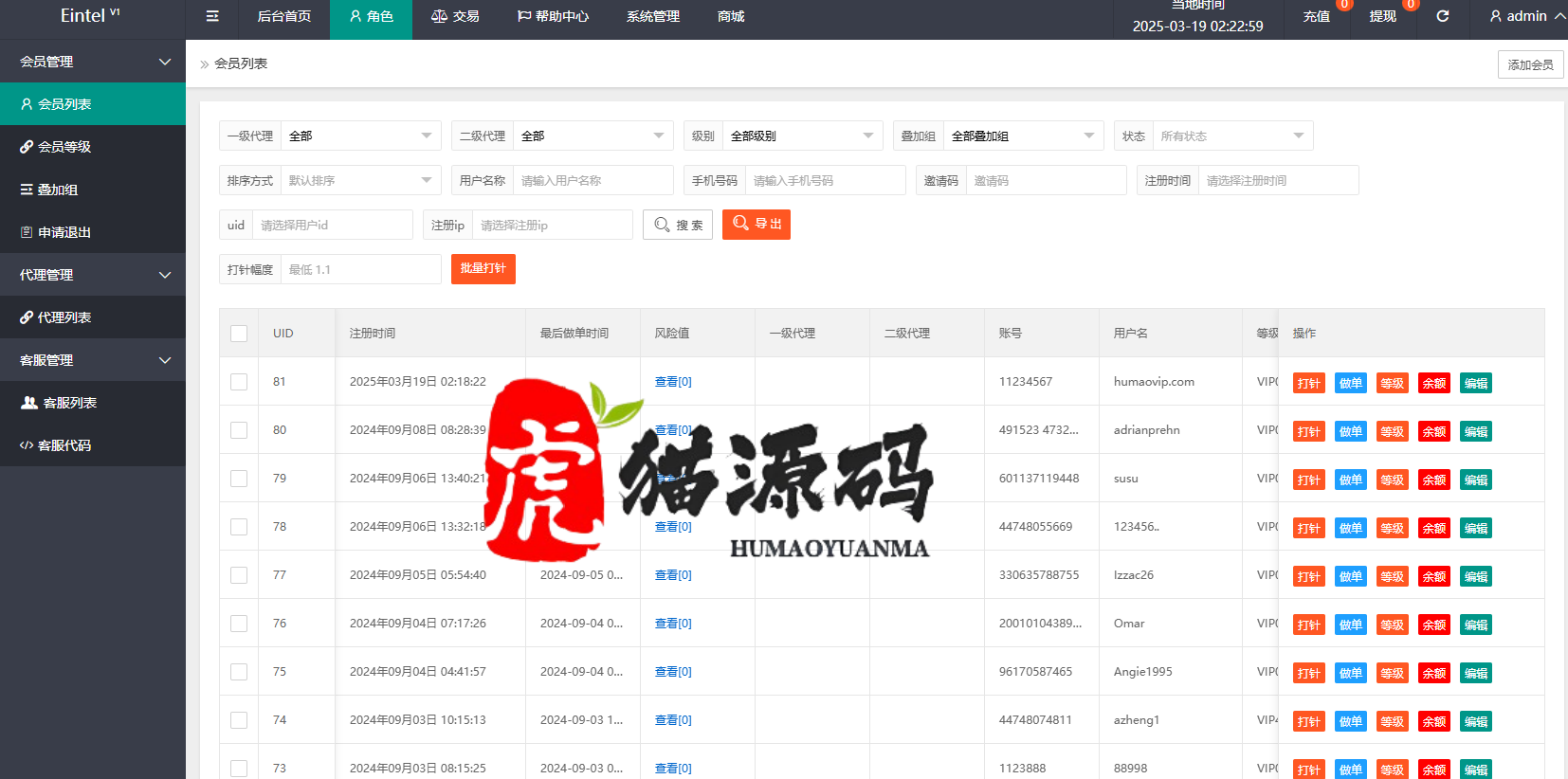Screen dimensions: 1568x779
Task: Open 客服代码 in the sidebar
Action: (x=93, y=445)
